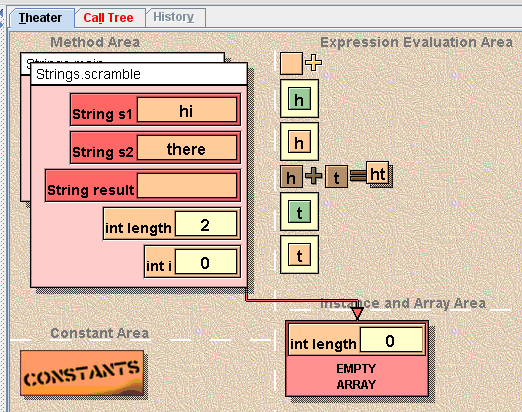The height and width of the screenshot is (412, 522).
Task: Open the History tab
Action: (x=174, y=17)
